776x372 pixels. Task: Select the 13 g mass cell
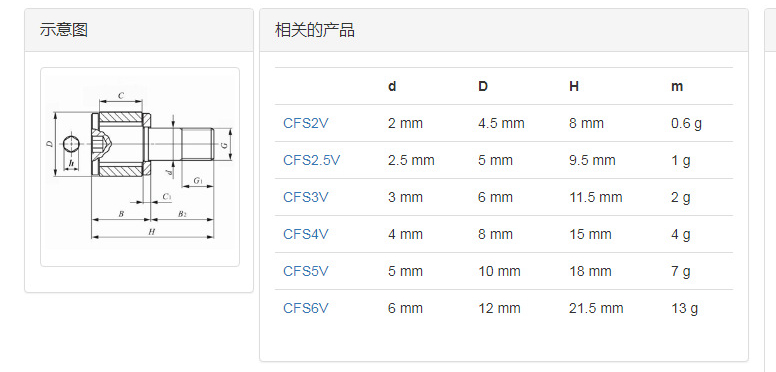tap(684, 308)
